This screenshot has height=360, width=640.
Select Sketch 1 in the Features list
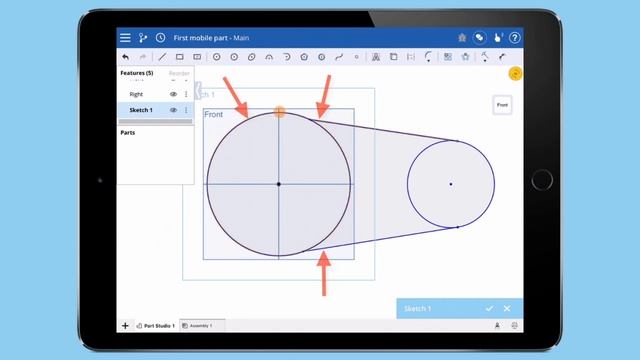(x=155, y=110)
